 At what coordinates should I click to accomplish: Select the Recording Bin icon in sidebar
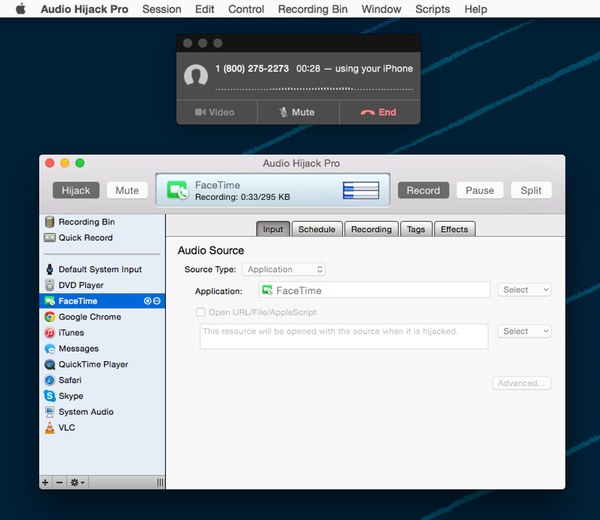49,222
